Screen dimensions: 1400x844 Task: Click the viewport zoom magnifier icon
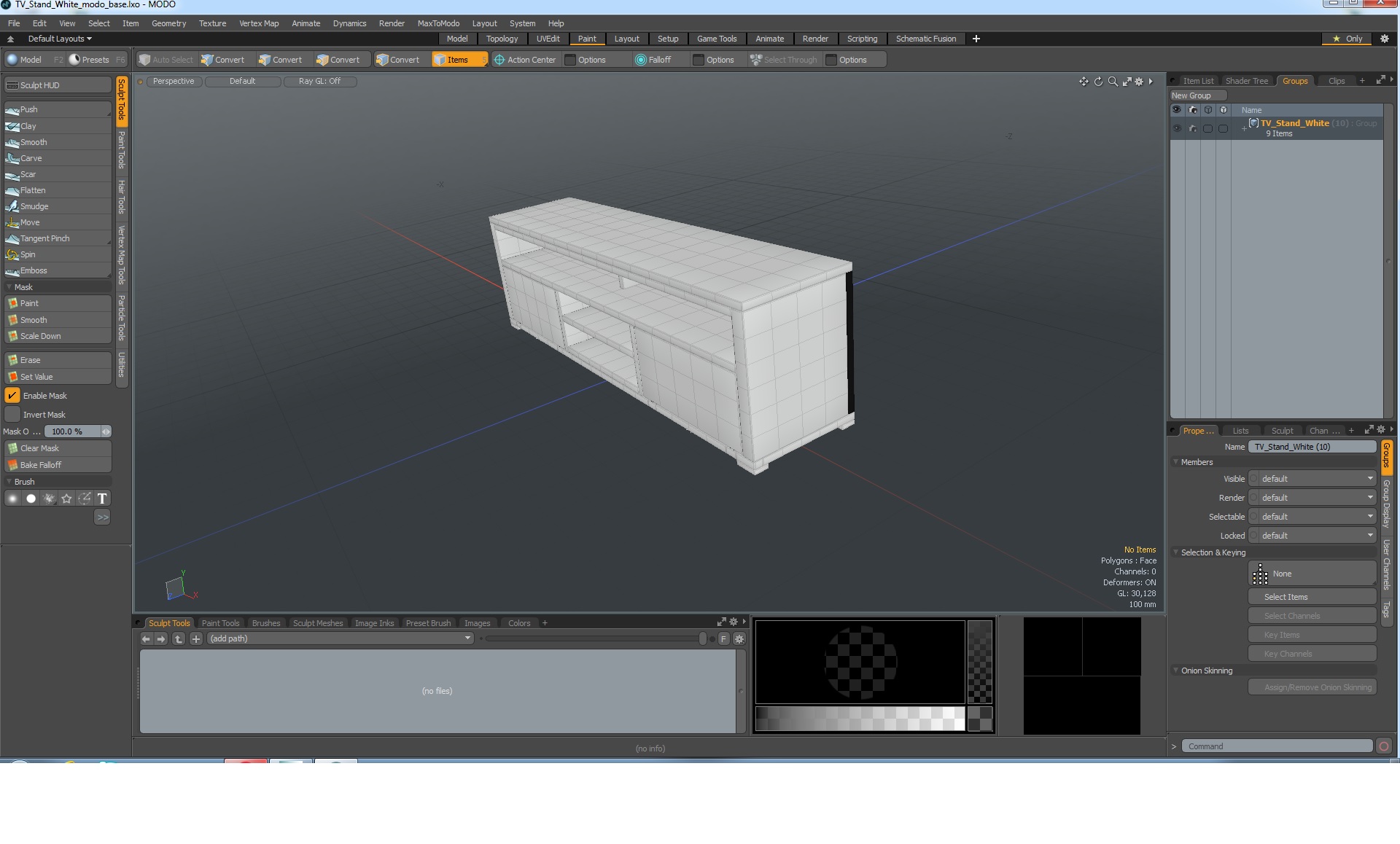click(1113, 82)
